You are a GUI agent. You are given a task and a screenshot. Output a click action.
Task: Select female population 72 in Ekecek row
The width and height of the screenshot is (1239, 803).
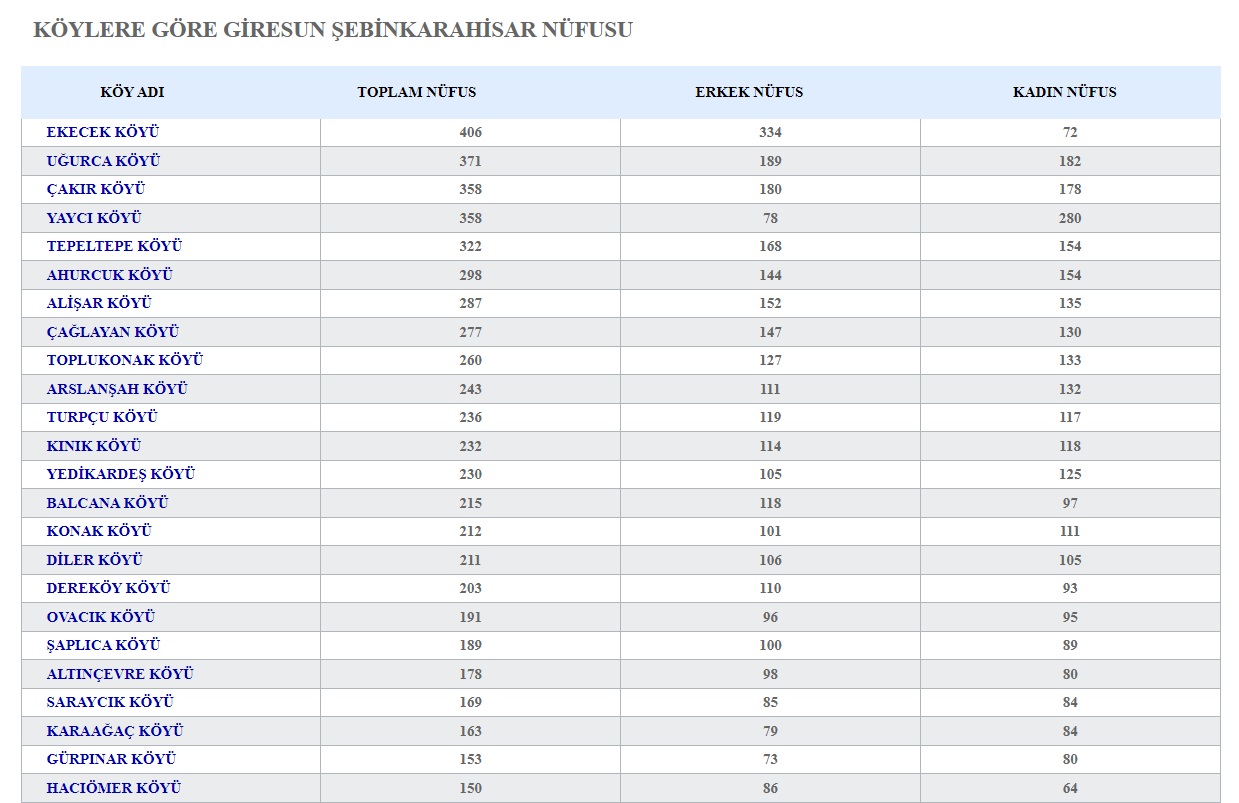[x=1071, y=132]
